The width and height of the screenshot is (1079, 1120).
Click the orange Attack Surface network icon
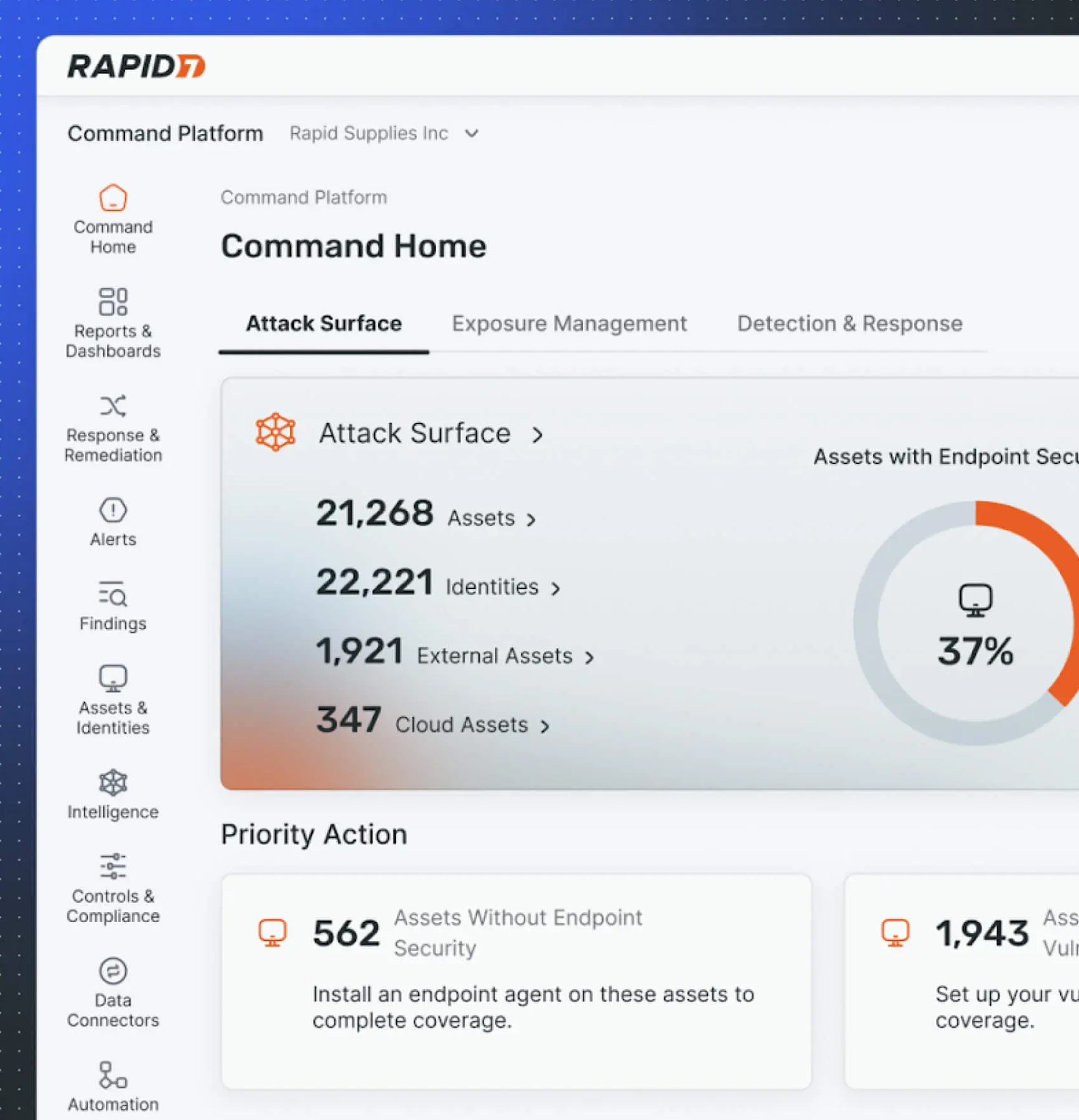coord(275,432)
